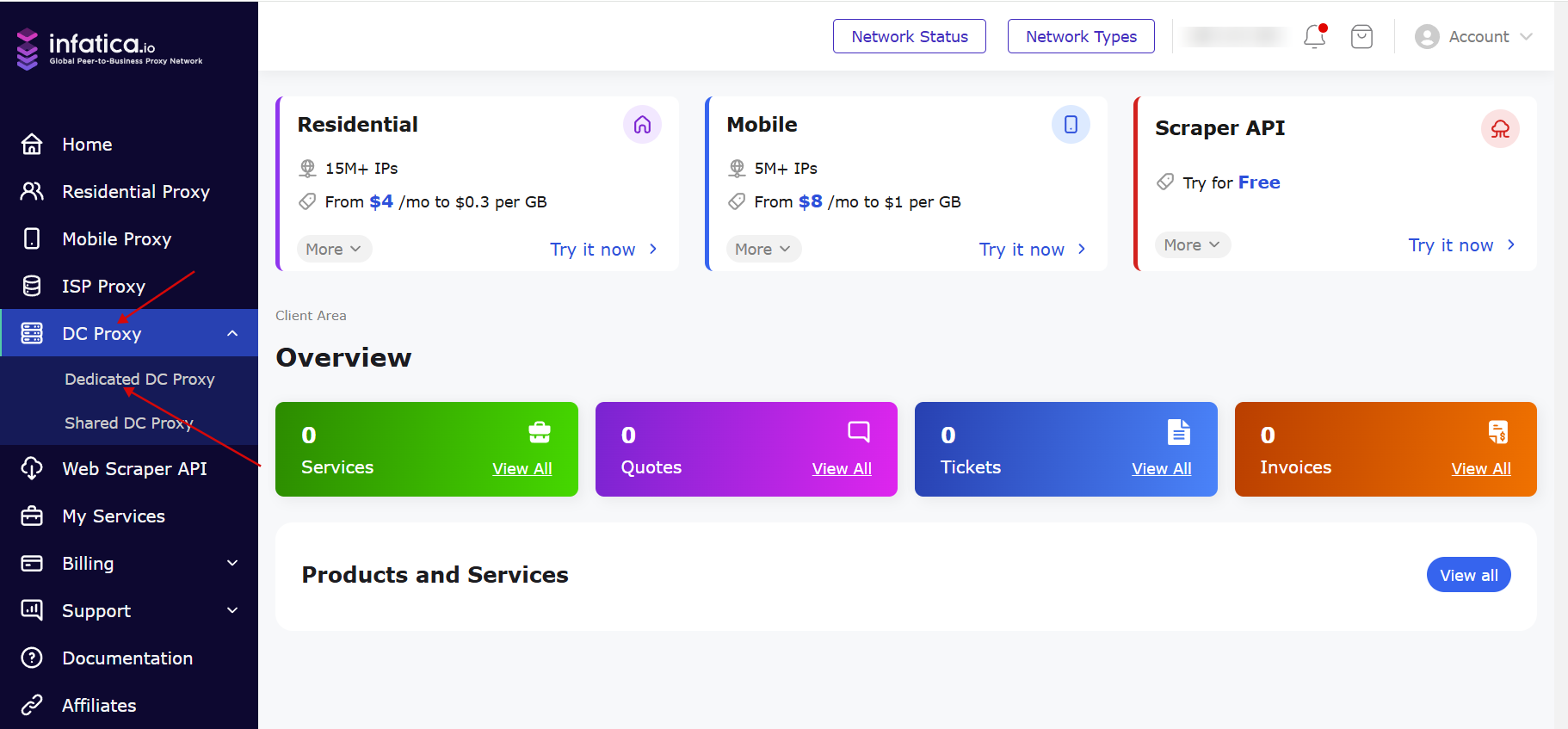Click View all in Products and Services
This screenshot has width=1568, height=729.
tap(1468, 575)
